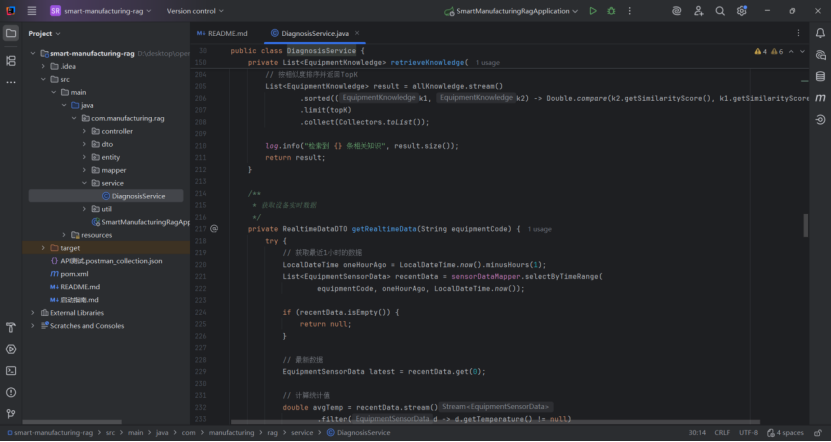Select pom.xml in project tree
This screenshot has height=442, width=831.
point(69,274)
